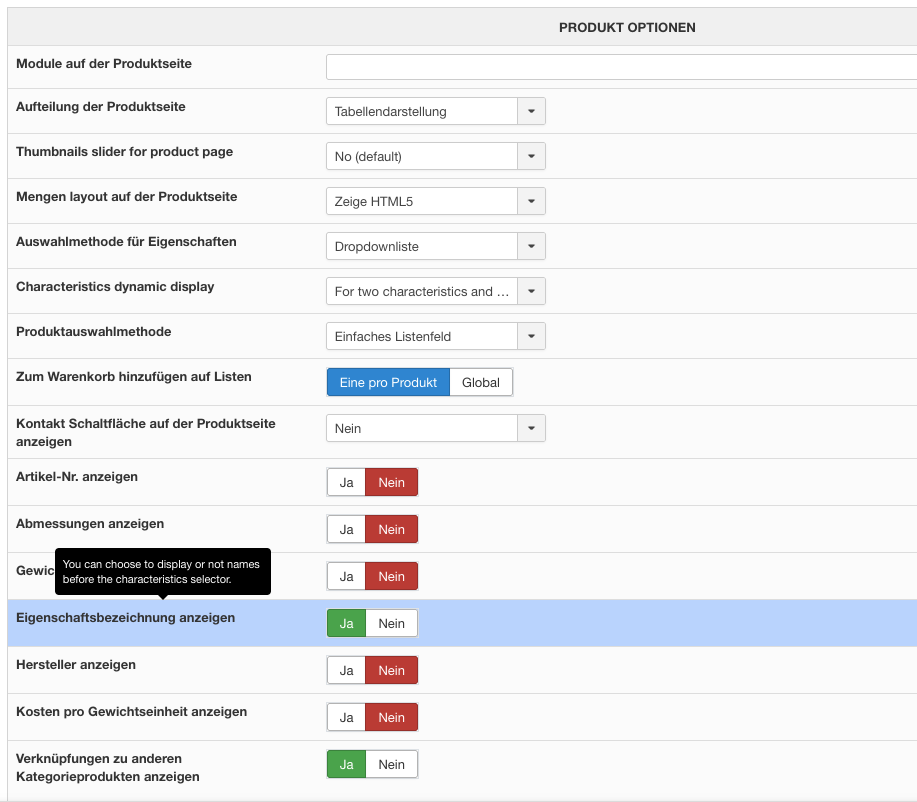917x802 pixels.
Task: Set Kosten pro Gewichtseinheit anzeigen to Ja
Action: coord(347,717)
